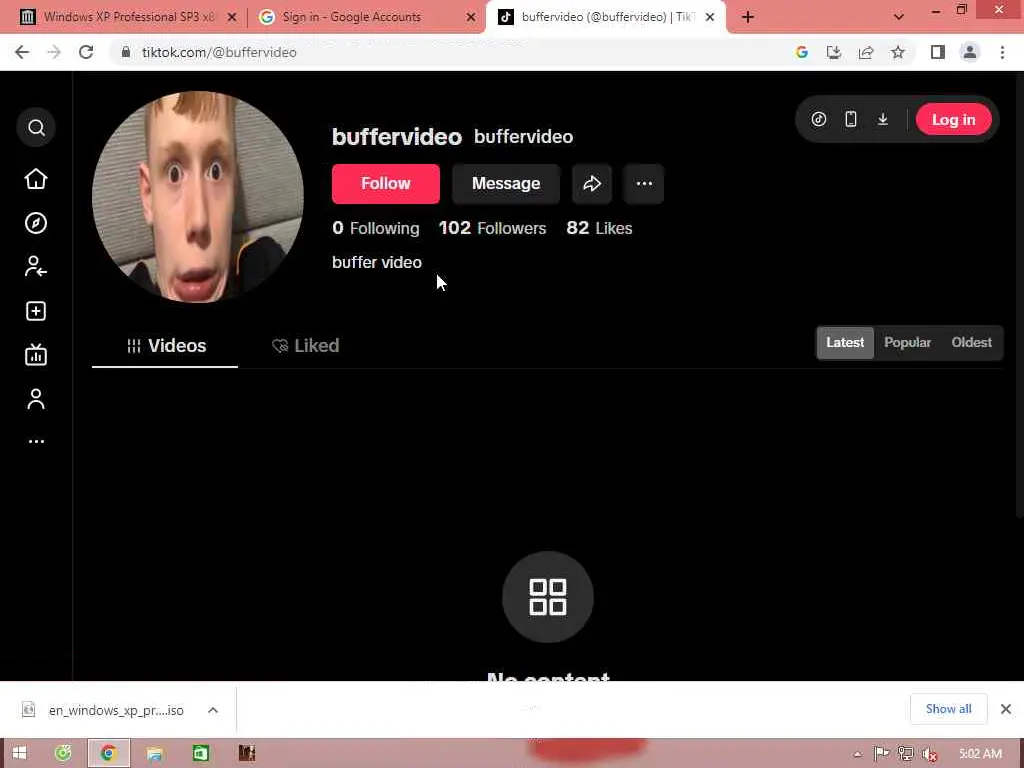The width and height of the screenshot is (1024, 768).
Task: Bookmark this page with the star icon
Action: pos(898,52)
